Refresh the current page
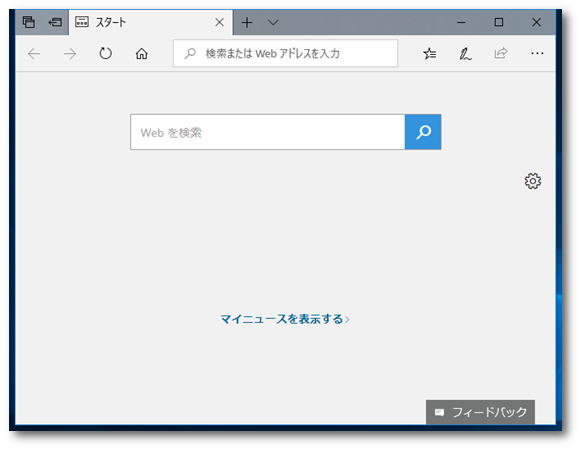The width and height of the screenshot is (581, 450). pyautogui.click(x=106, y=53)
